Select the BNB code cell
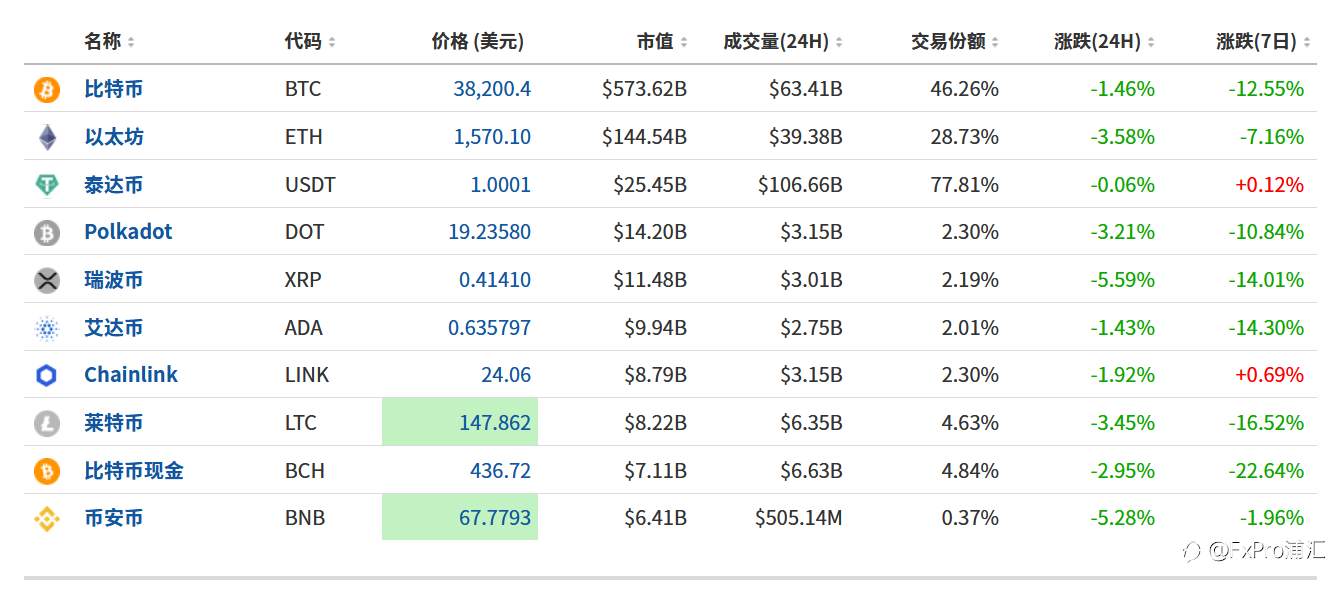The height and width of the screenshot is (589, 1340). [x=305, y=518]
